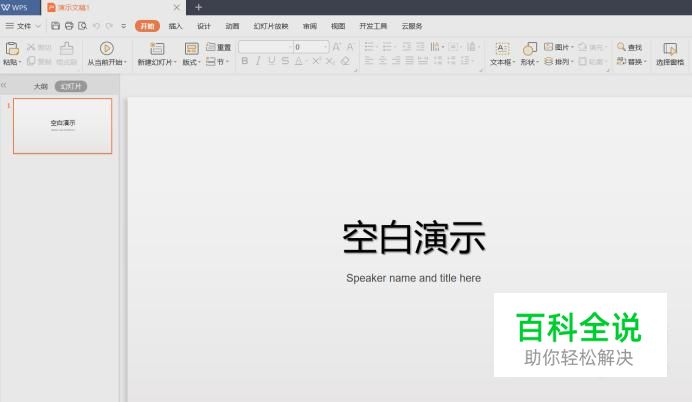Image resolution: width=692 pixels, height=402 pixels.
Task: Toggle Bold formatting
Action: tap(244, 61)
